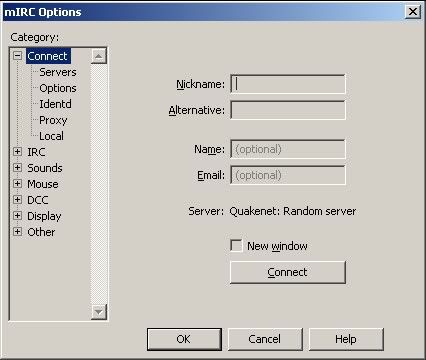Expand the IRC category
426x360 pixels.
tap(17, 152)
